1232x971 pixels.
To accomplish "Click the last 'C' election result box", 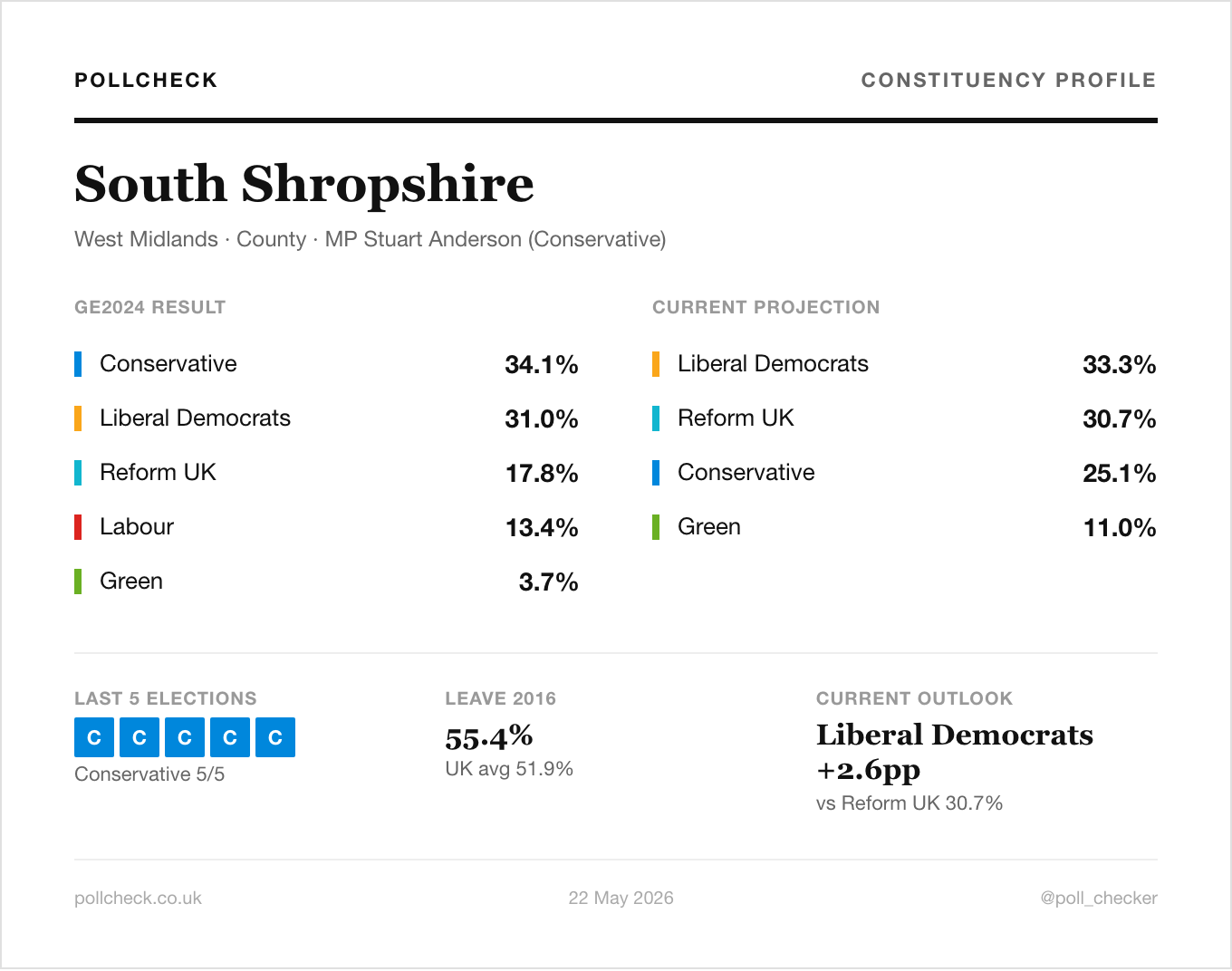I will [x=275, y=737].
